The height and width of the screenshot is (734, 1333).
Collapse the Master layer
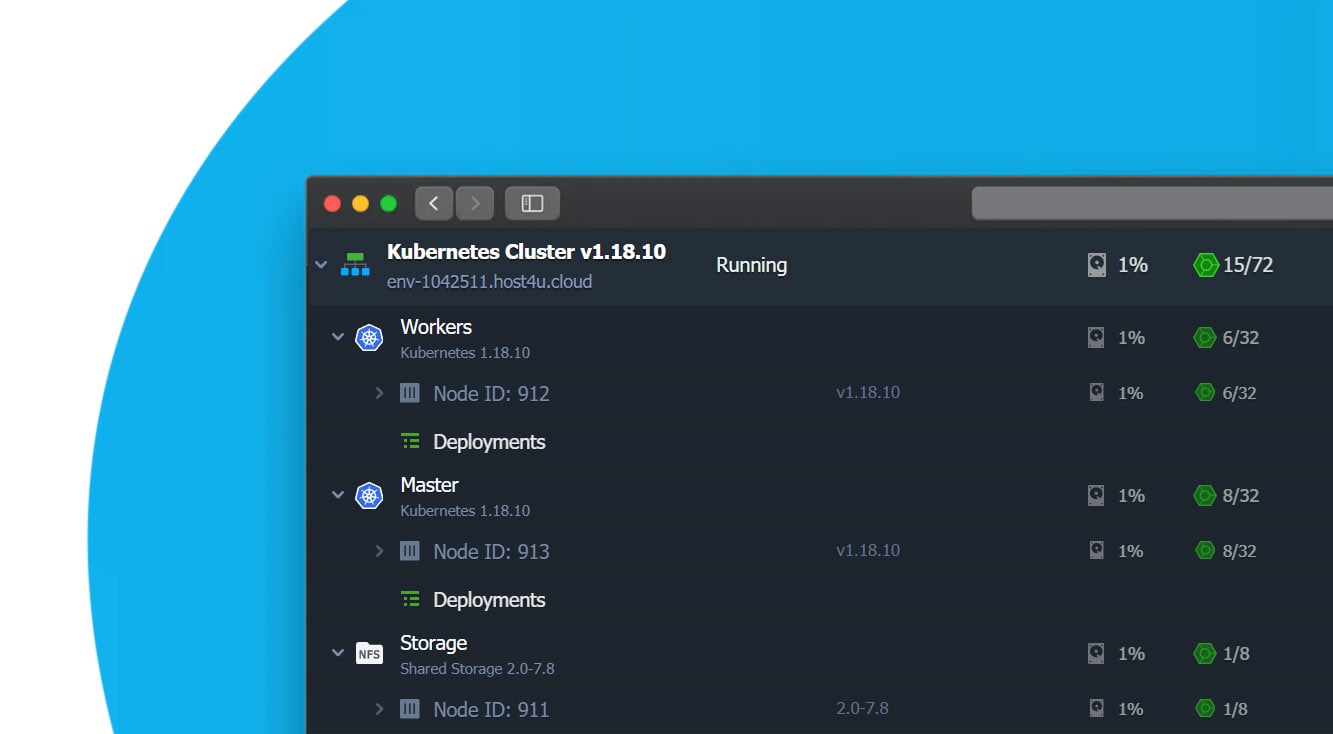tap(338, 495)
